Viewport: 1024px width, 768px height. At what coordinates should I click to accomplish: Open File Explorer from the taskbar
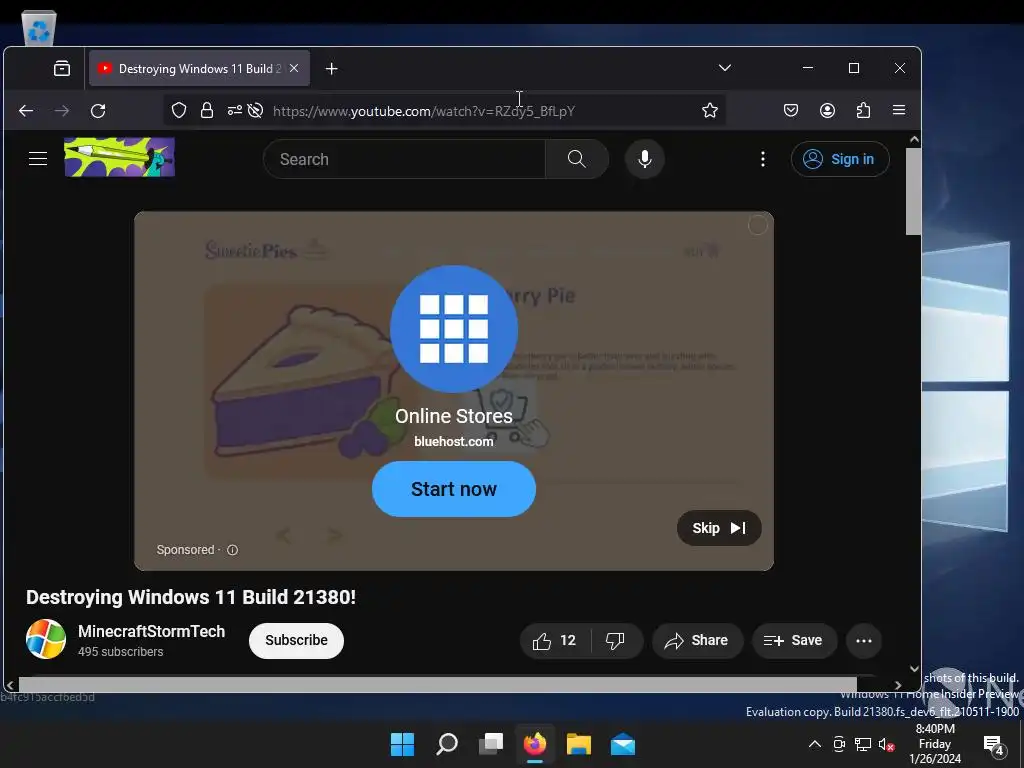pos(579,744)
